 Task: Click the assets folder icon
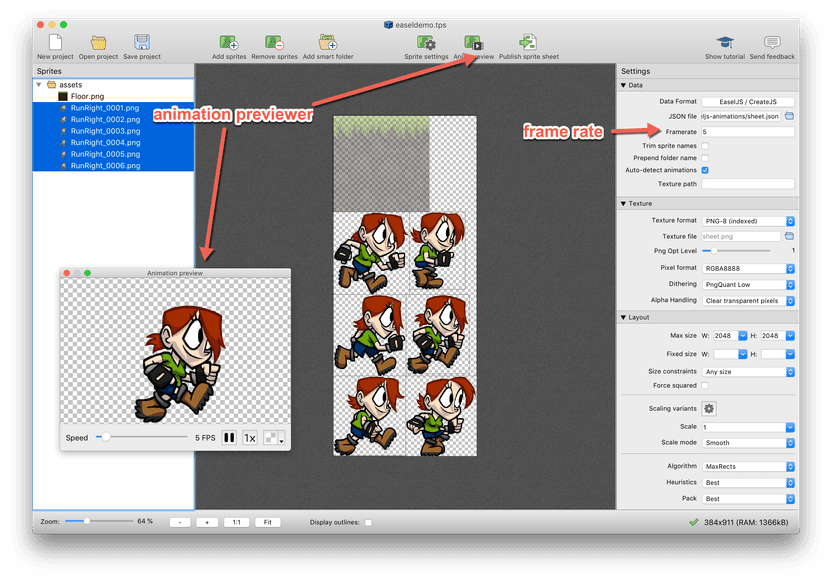point(51,84)
